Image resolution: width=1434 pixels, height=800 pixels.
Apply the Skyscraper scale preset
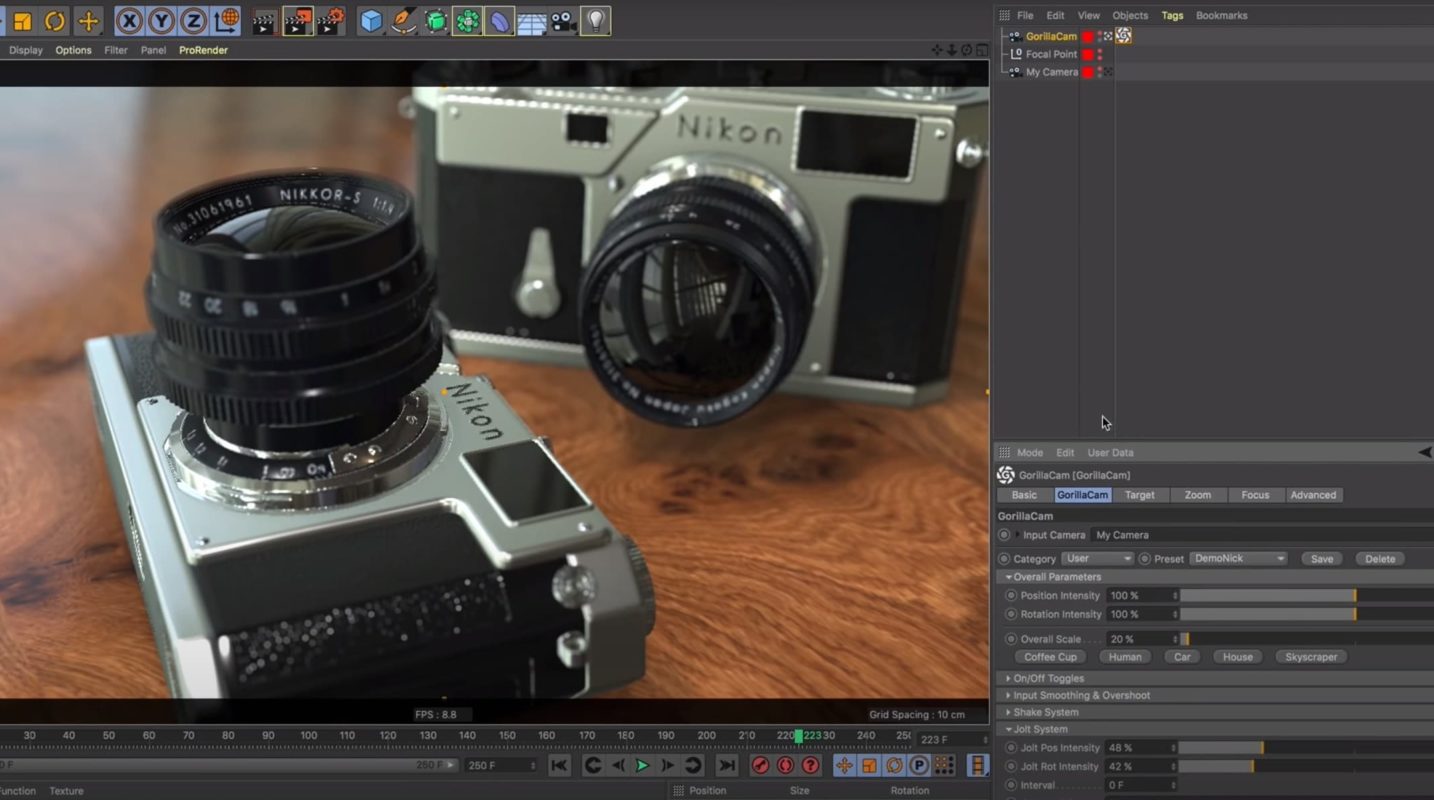point(1311,657)
